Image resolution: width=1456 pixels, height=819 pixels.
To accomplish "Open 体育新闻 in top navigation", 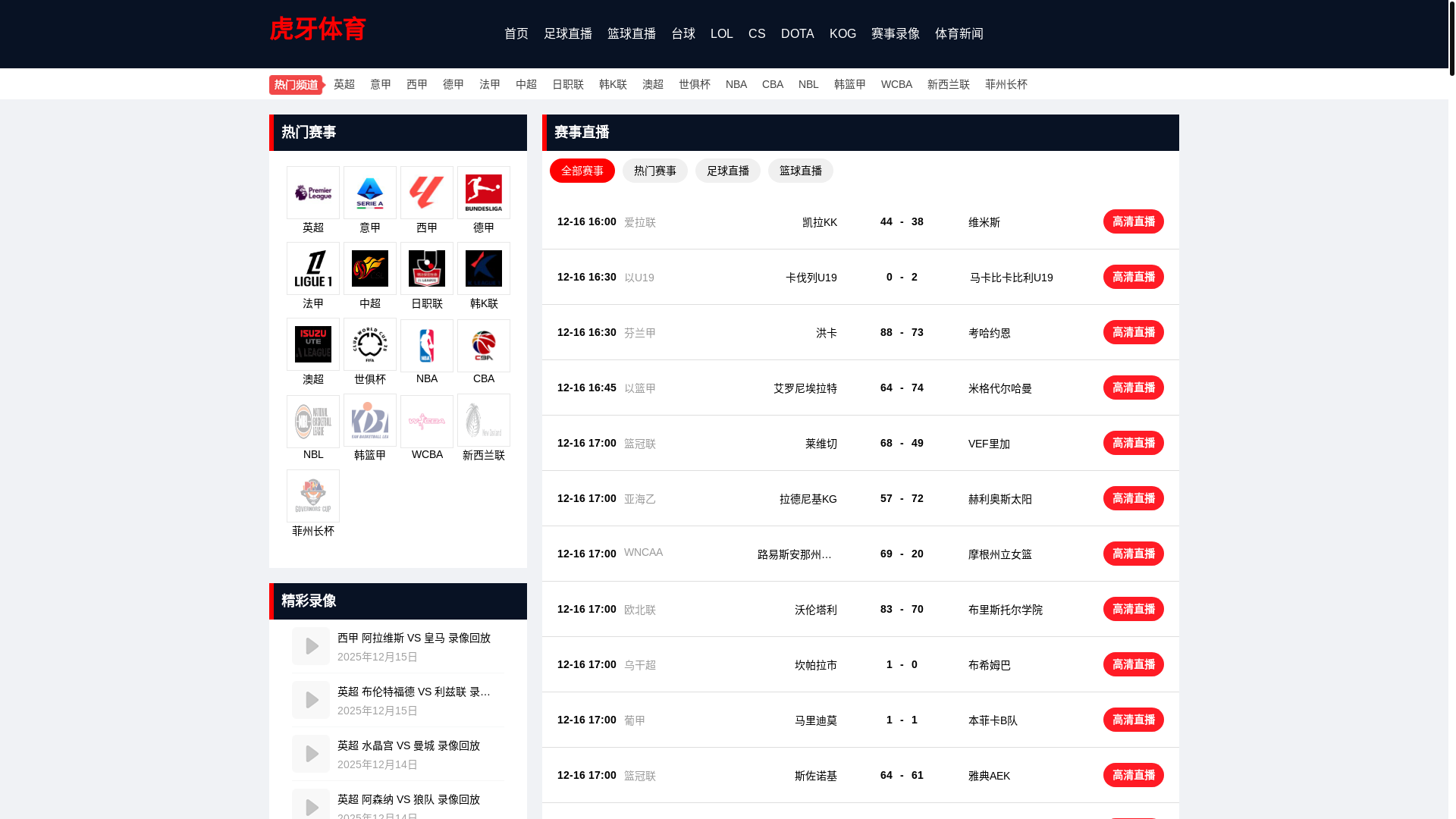I will [959, 33].
